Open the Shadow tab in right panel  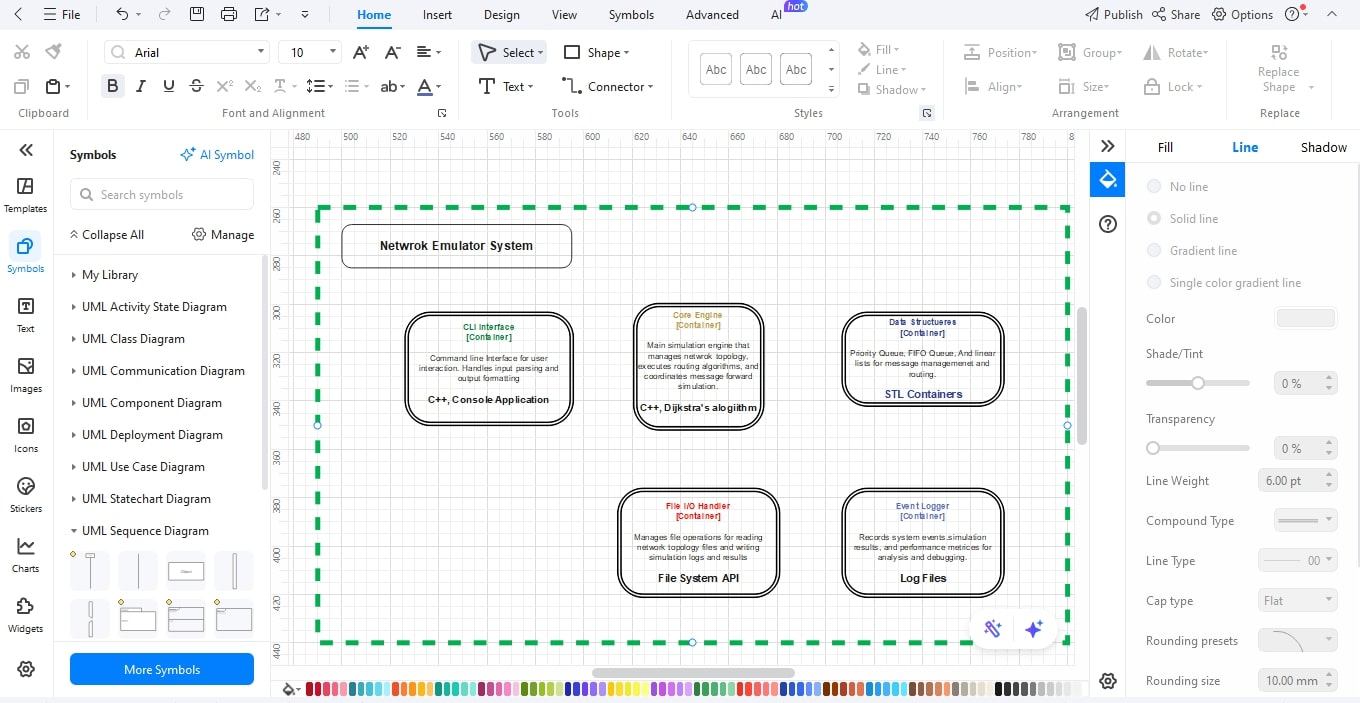coord(1322,147)
